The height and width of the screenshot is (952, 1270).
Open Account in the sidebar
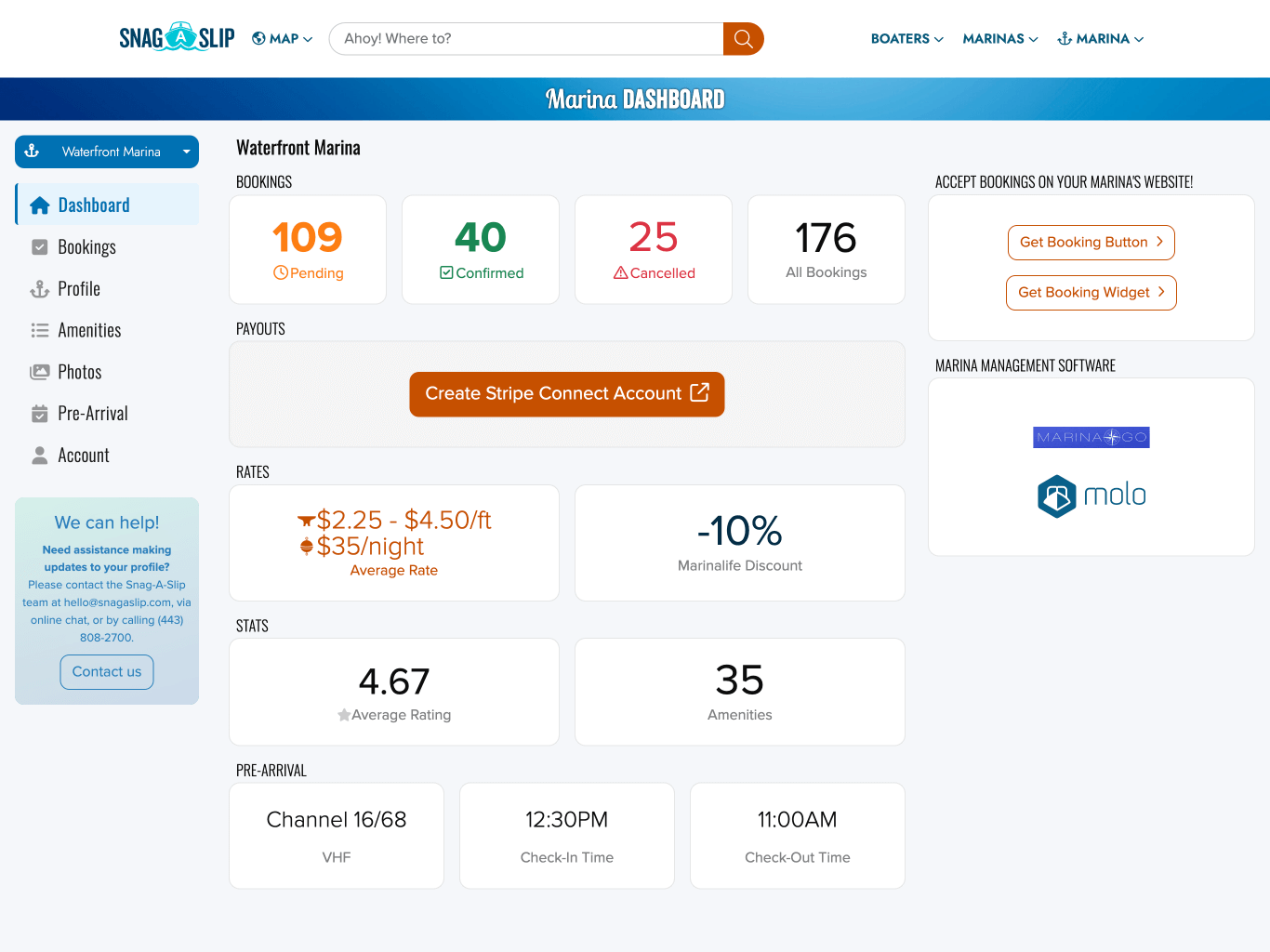pos(107,456)
